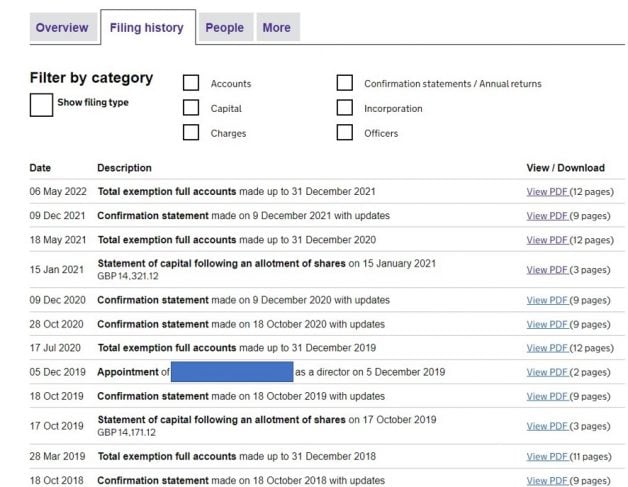Select the Incorporation filter checkbox
628x487 pixels.
[x=345, y=108]
